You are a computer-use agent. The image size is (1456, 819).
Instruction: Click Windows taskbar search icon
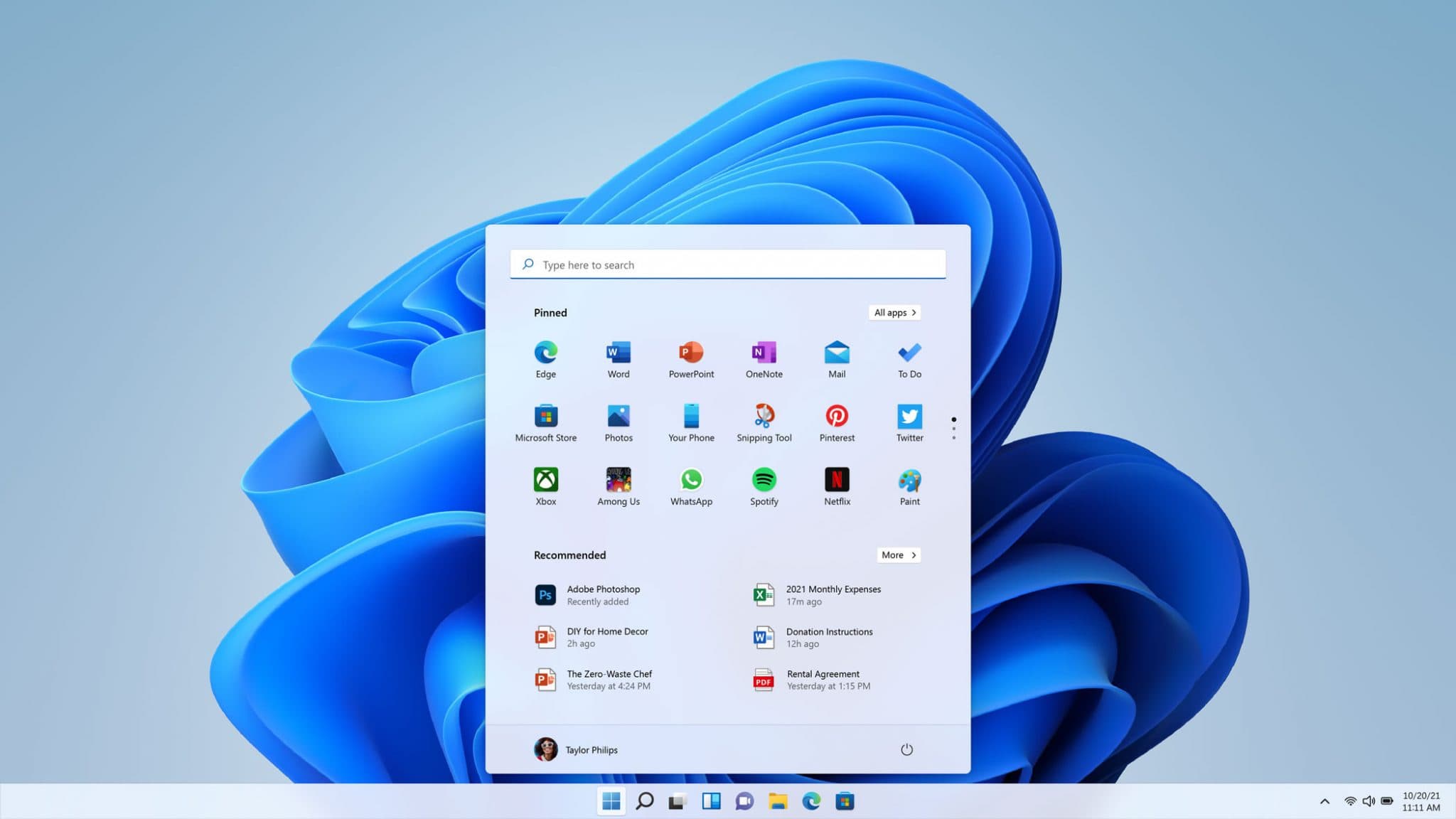coord(643,801)
